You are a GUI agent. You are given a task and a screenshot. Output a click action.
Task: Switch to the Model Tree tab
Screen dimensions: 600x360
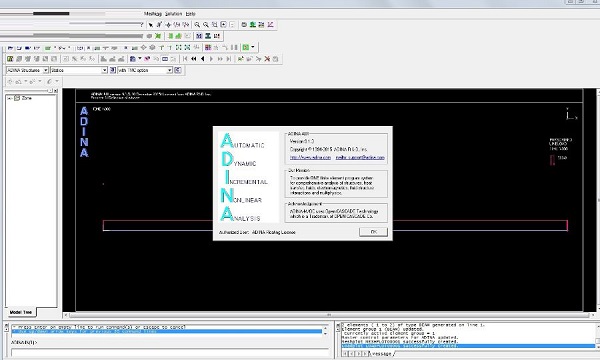pyautogui.click(x=21, y=312)
